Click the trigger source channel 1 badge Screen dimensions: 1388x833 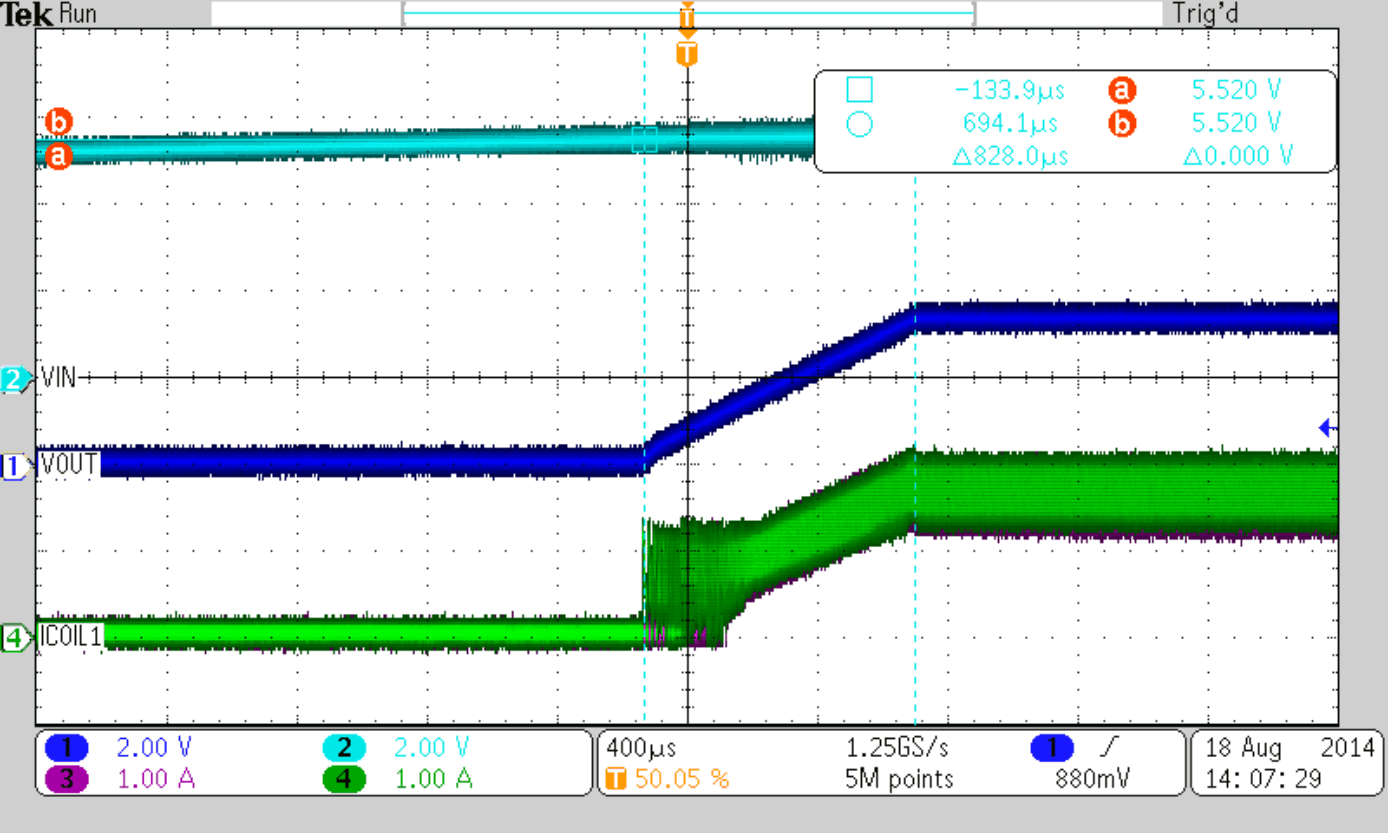click(x=1053, y=748)
